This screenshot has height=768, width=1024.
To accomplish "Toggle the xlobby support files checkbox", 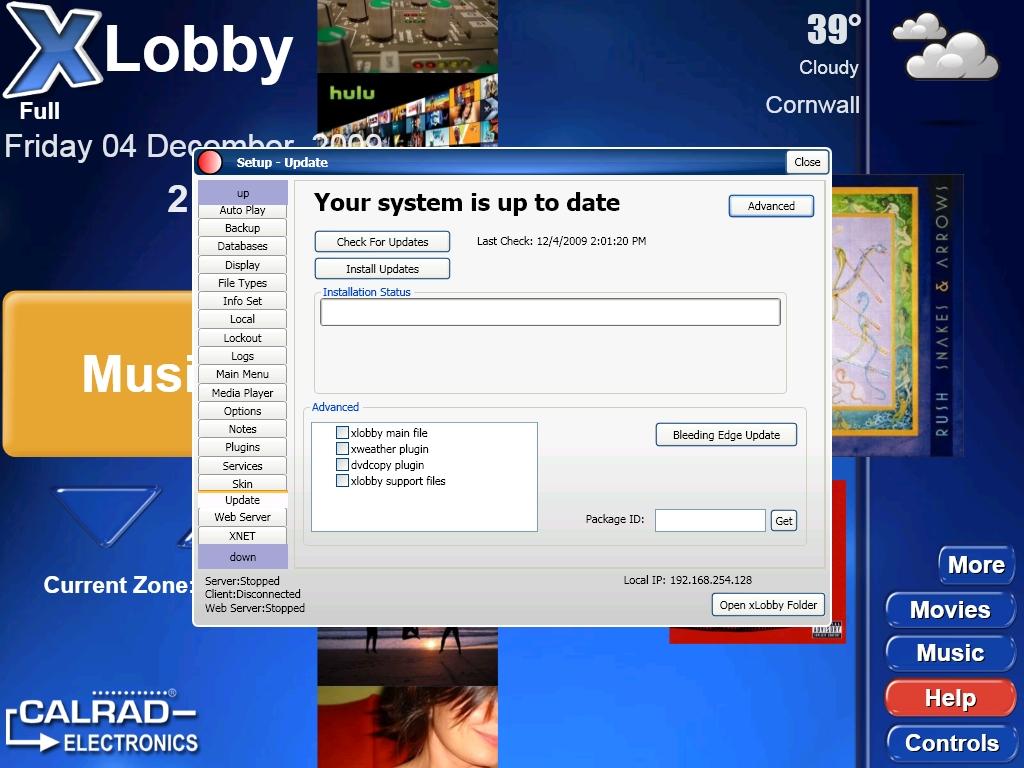I will point(343,481).
